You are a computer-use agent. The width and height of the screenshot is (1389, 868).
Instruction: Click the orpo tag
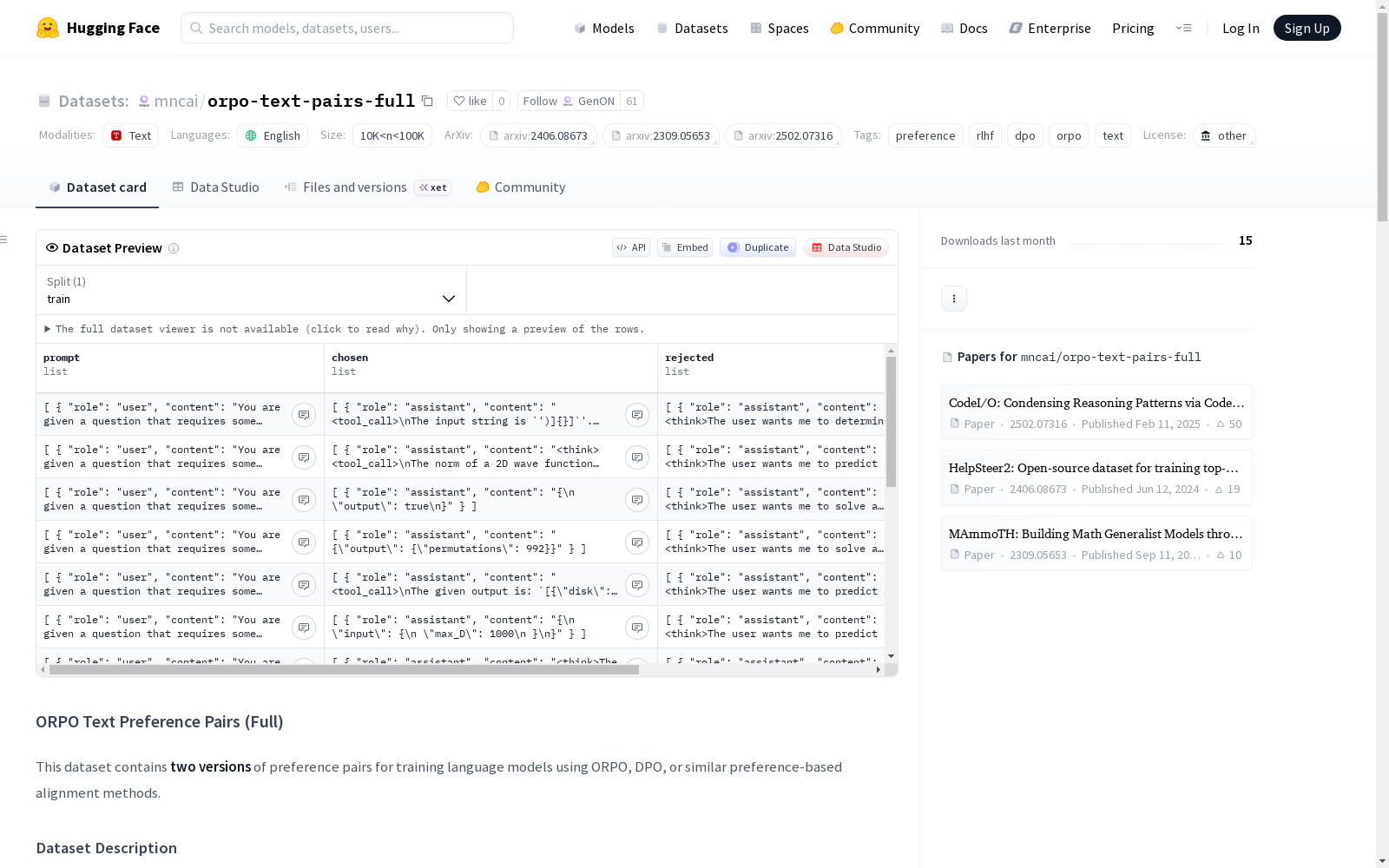(x=1069, y=135)
